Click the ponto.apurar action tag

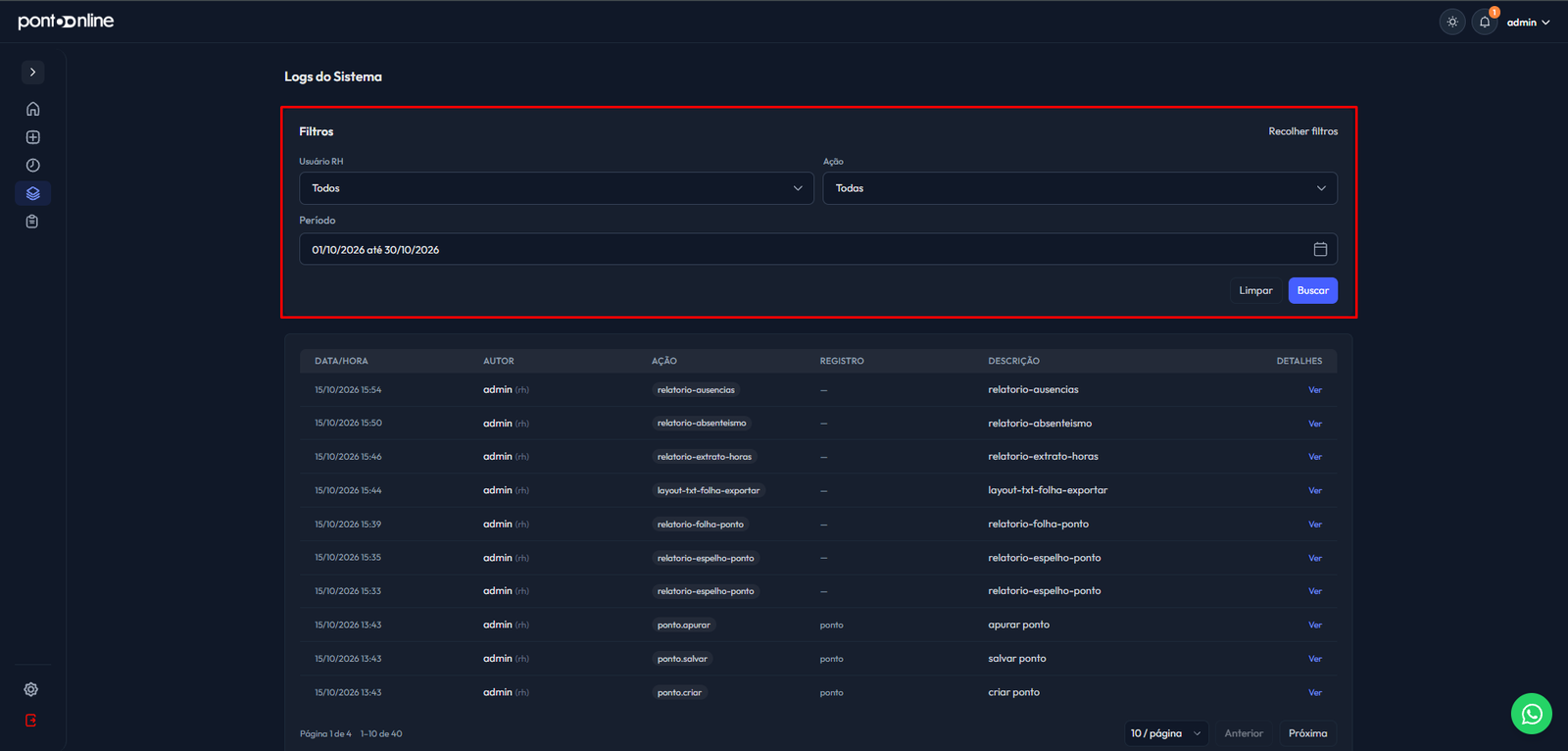click(684, 625)
